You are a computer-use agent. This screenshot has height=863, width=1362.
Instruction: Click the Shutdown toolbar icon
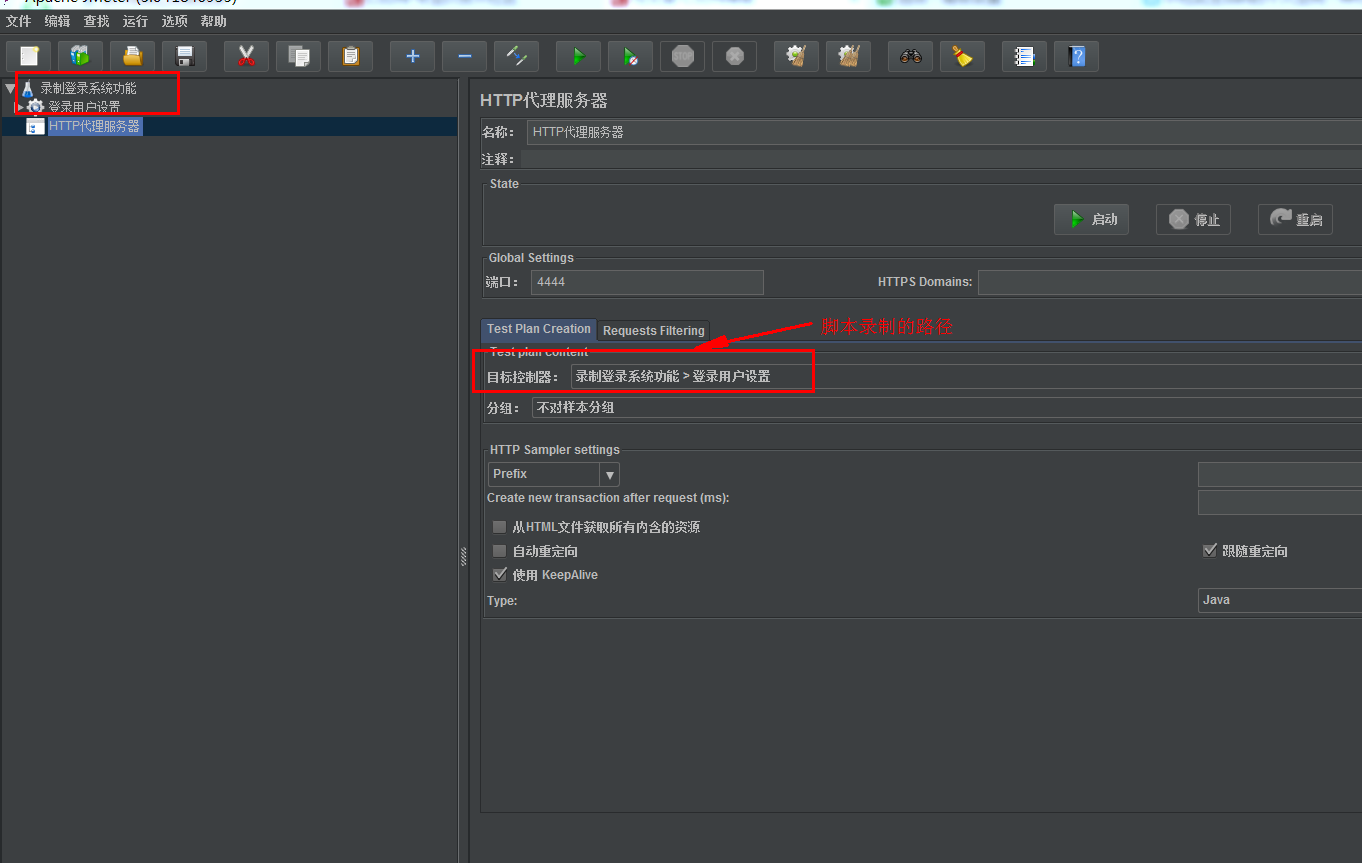[734, 56]
